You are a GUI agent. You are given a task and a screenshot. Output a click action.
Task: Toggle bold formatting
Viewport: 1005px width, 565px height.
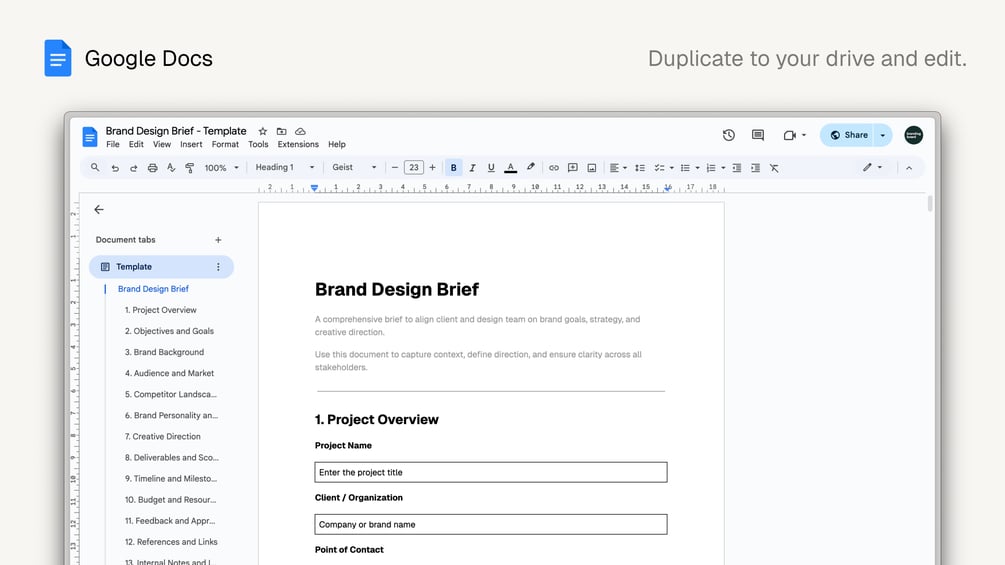[453, 167]
